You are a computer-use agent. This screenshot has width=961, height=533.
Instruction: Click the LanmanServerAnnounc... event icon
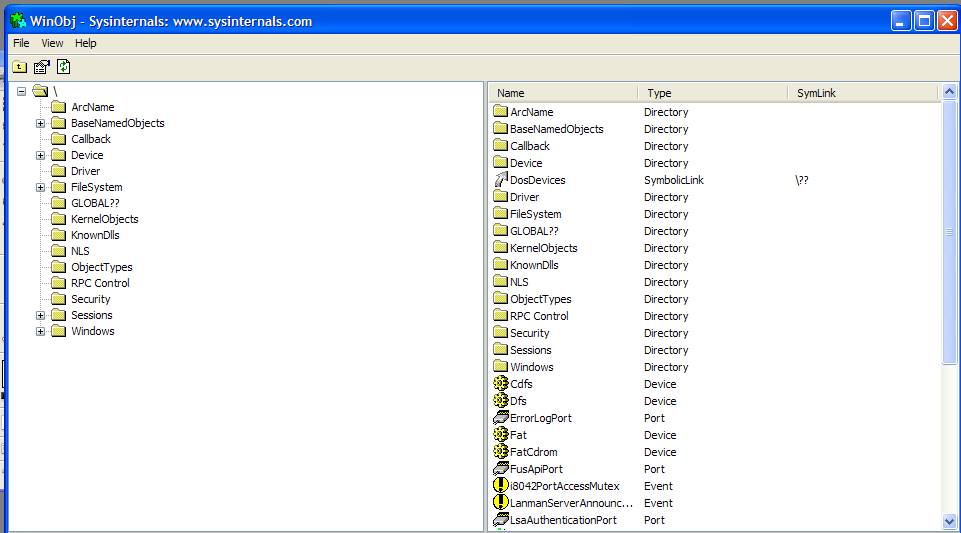pyautogui.click(x=501, y=502)
